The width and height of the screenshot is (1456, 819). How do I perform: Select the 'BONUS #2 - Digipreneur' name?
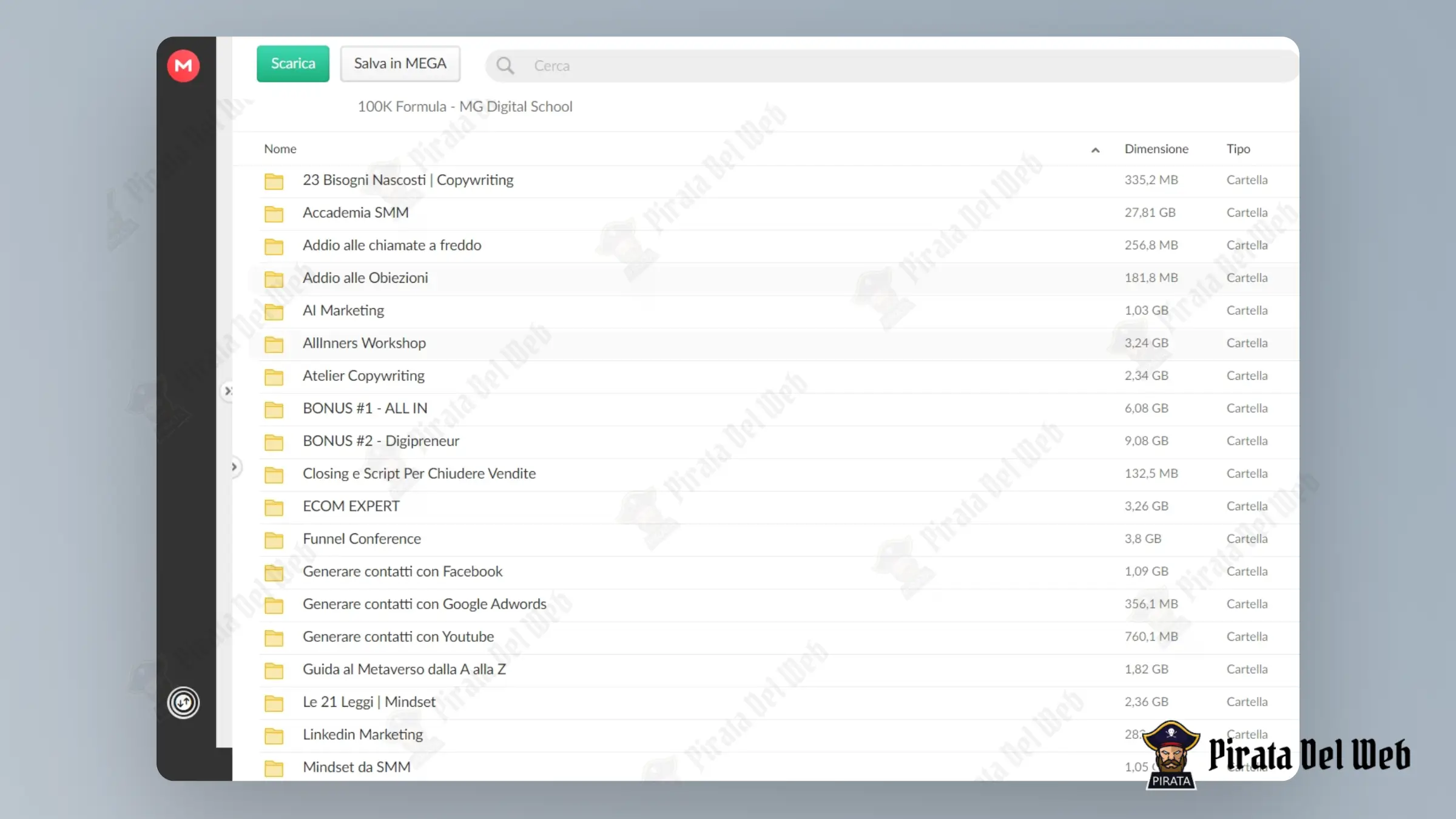pos(381,441)
